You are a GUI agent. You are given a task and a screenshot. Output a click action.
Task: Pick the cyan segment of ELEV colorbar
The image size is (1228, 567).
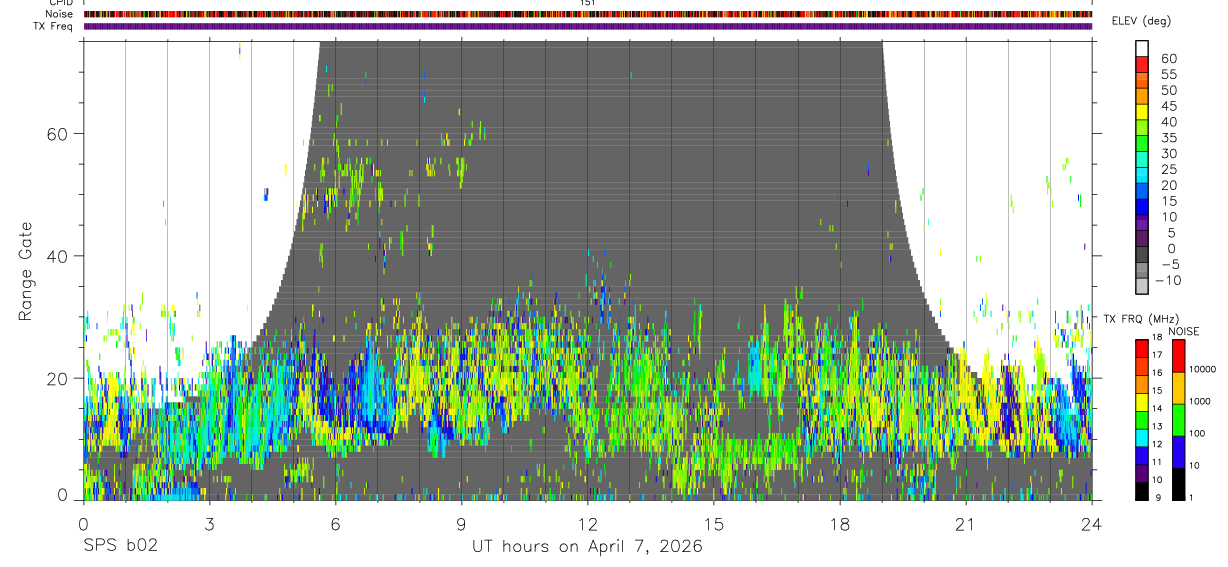pyautogui.click(x=1142, y=177)
